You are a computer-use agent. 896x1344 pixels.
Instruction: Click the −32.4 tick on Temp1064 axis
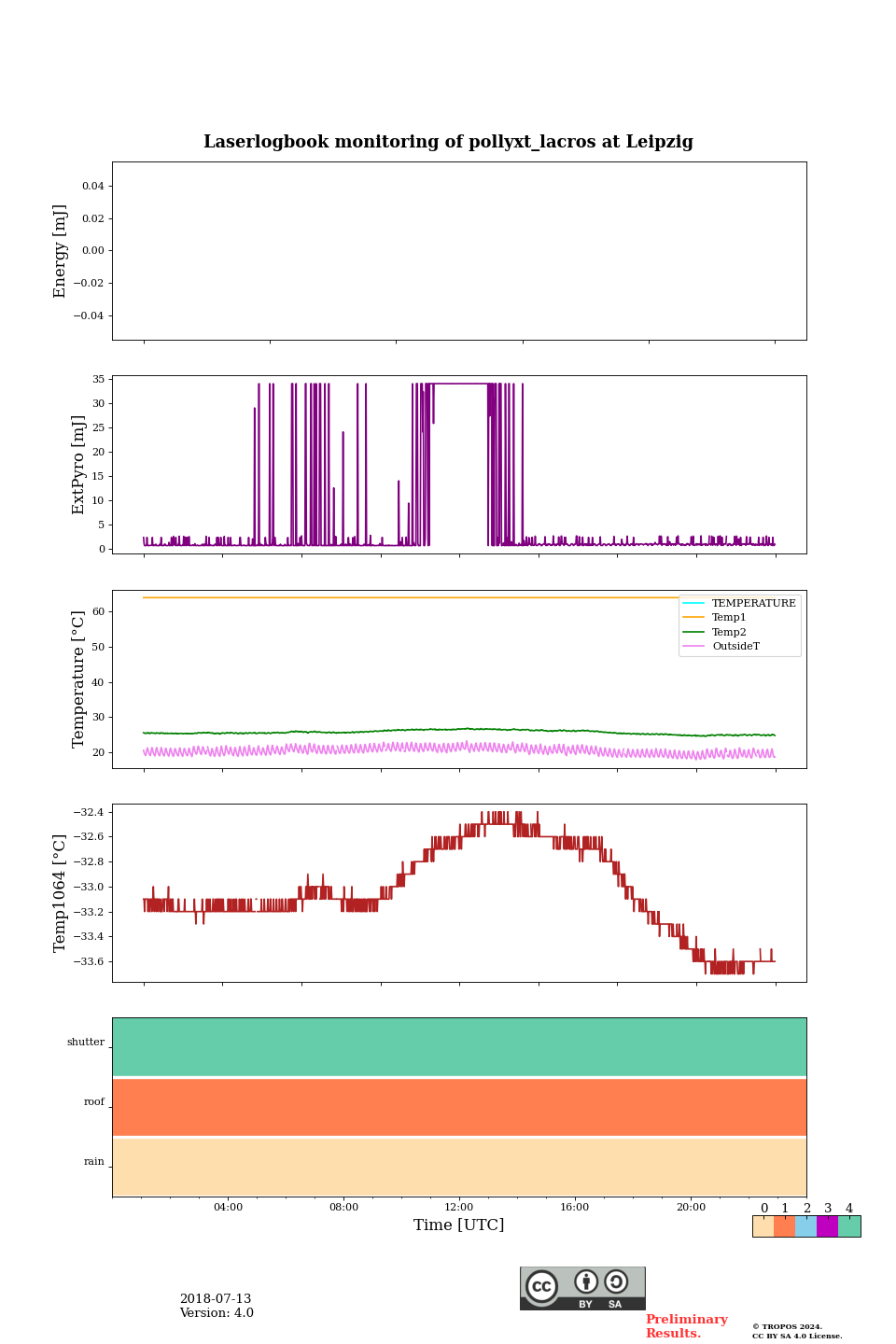[90, 812]
